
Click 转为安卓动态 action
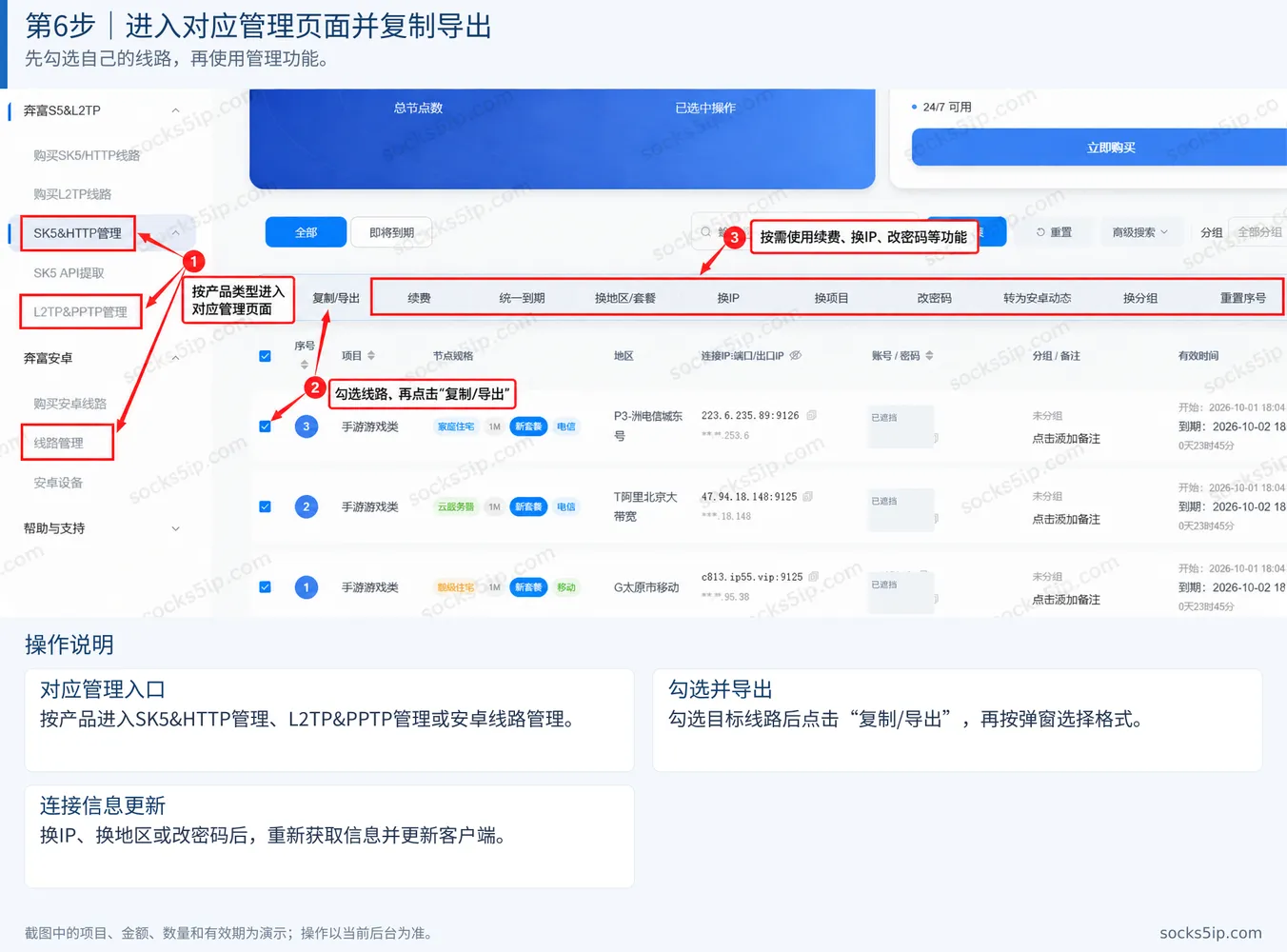[x=1037, y=298]
